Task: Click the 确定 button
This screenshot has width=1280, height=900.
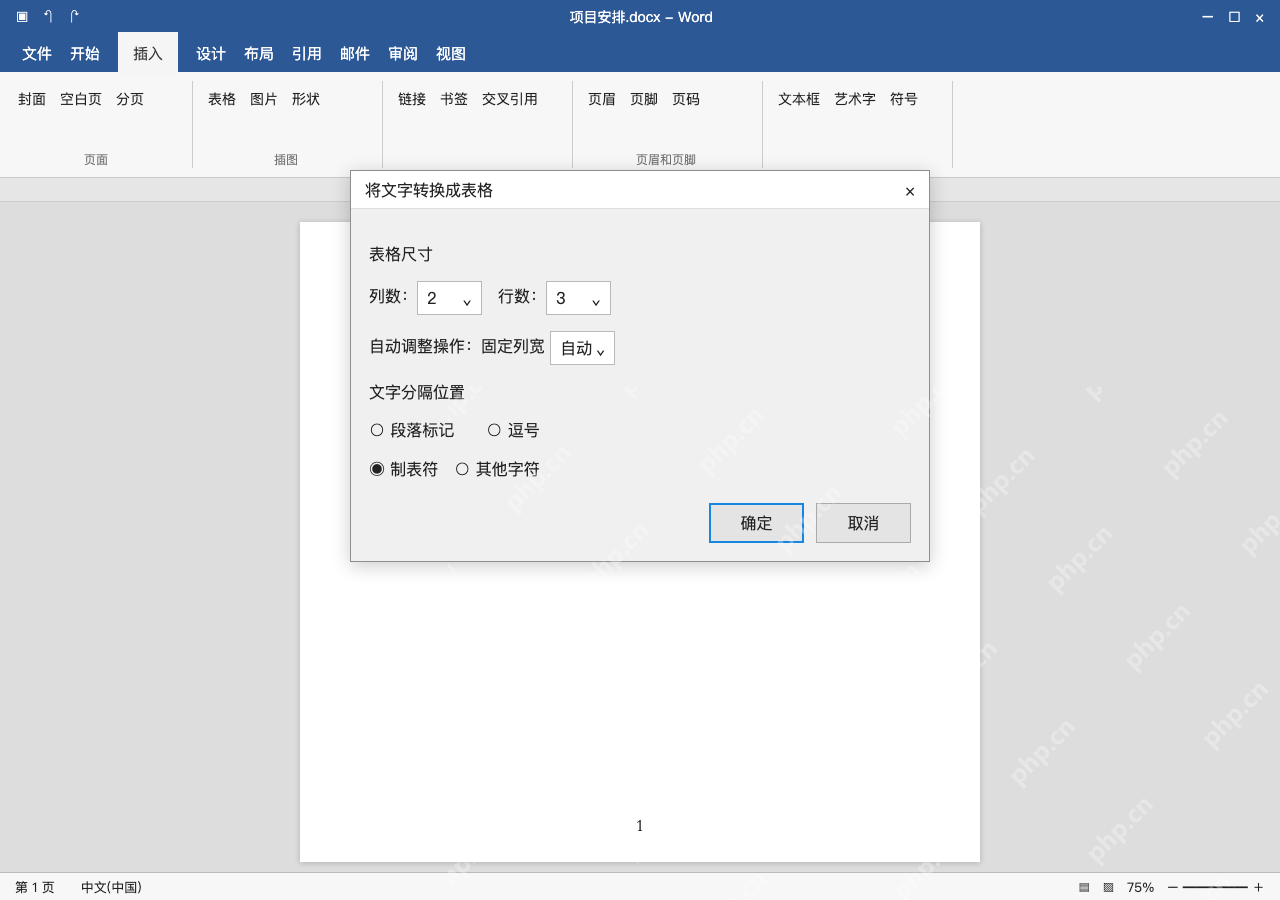Action: pyautogui.click(x=756, y=523)
